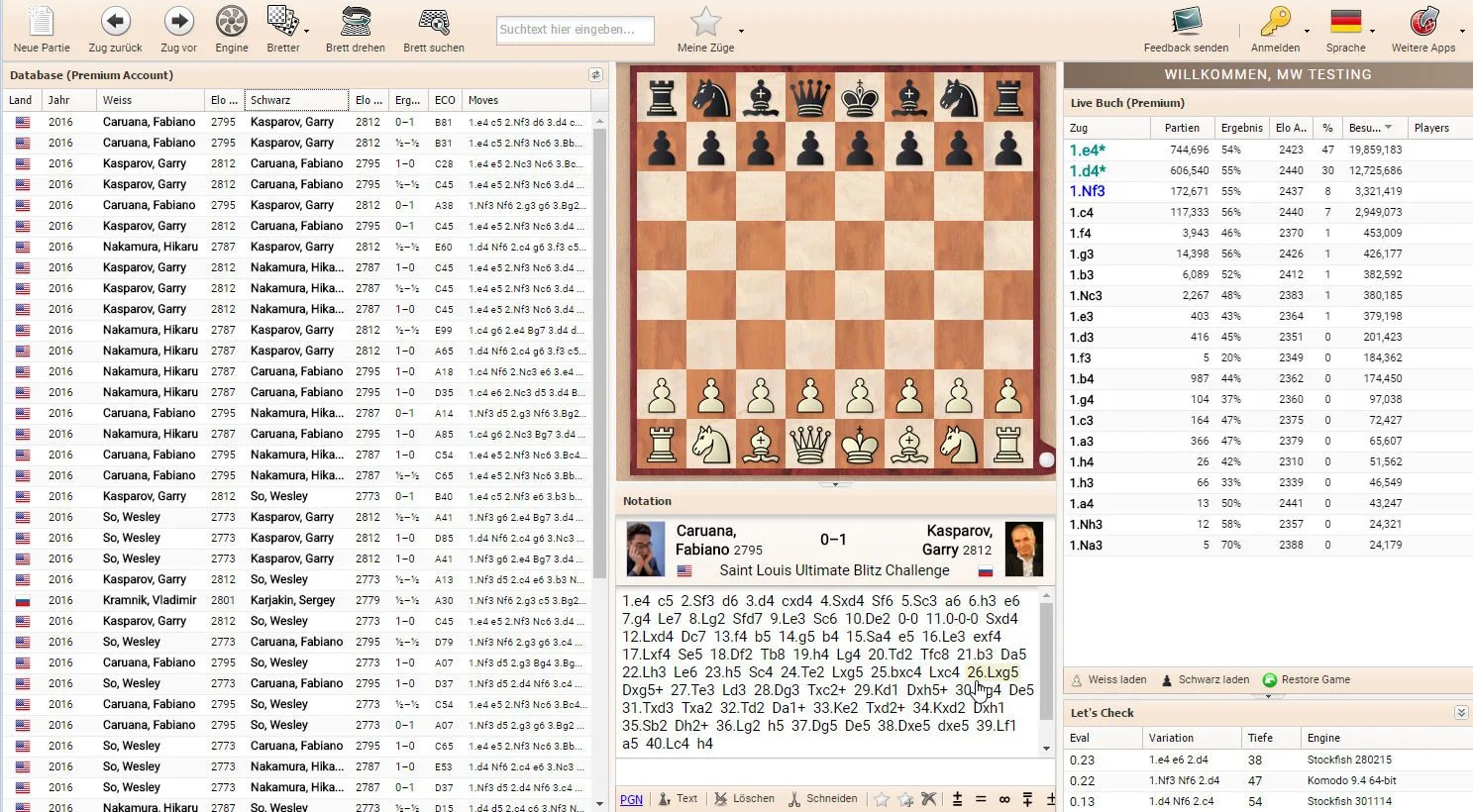The width and height of the screenshot is (1473, 812).
Task: Flip the board with Brett drehen
Action: click(x=356, y=21)
